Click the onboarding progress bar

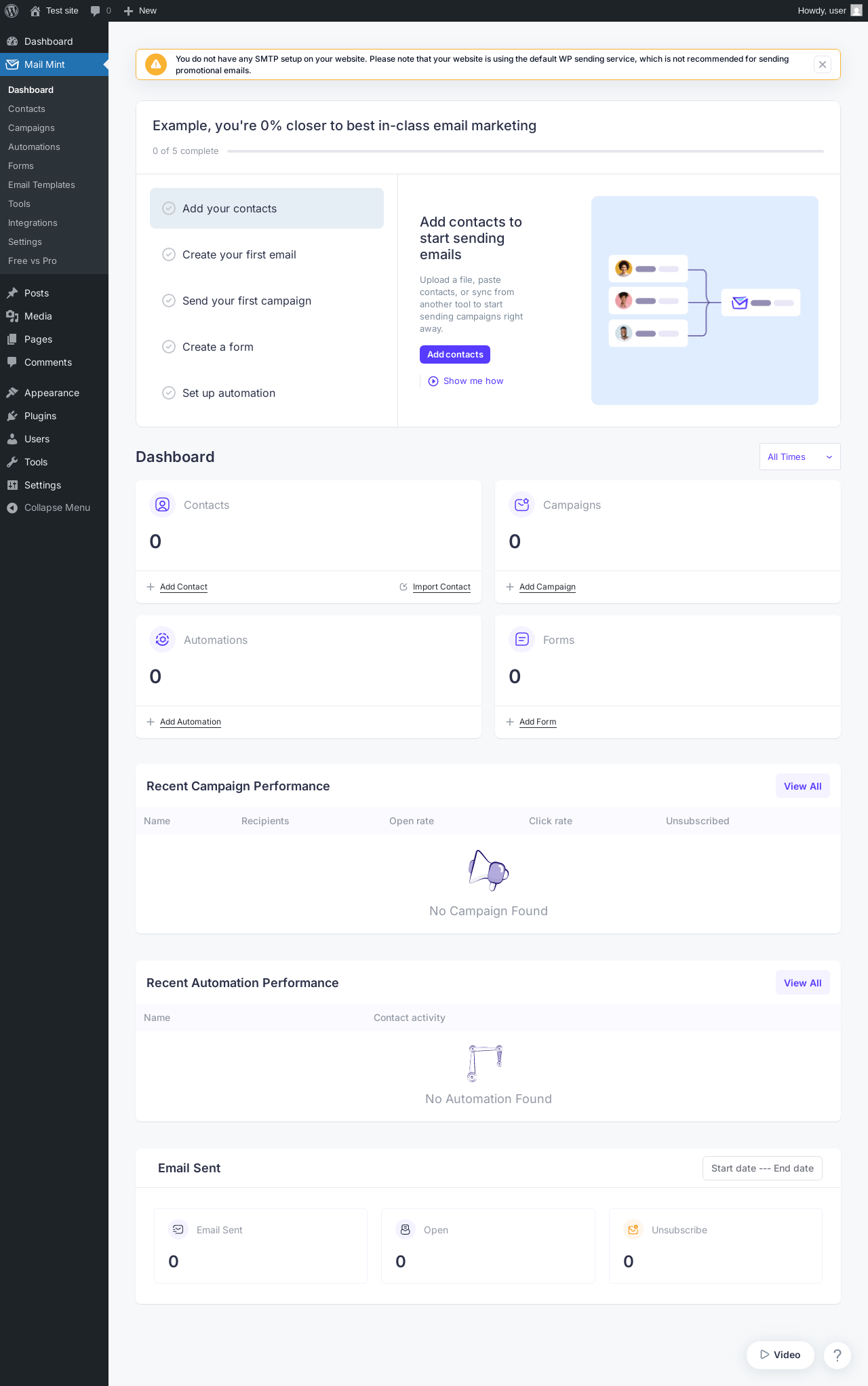pos(526,151)
